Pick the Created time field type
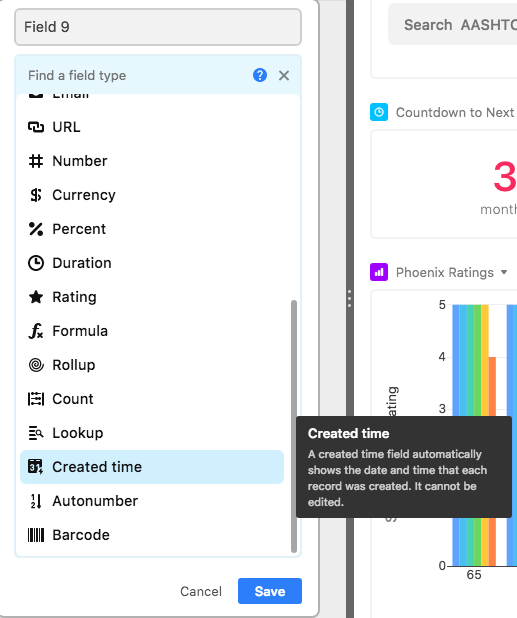This screenshot has width=517, height=618. pos(152,467)
